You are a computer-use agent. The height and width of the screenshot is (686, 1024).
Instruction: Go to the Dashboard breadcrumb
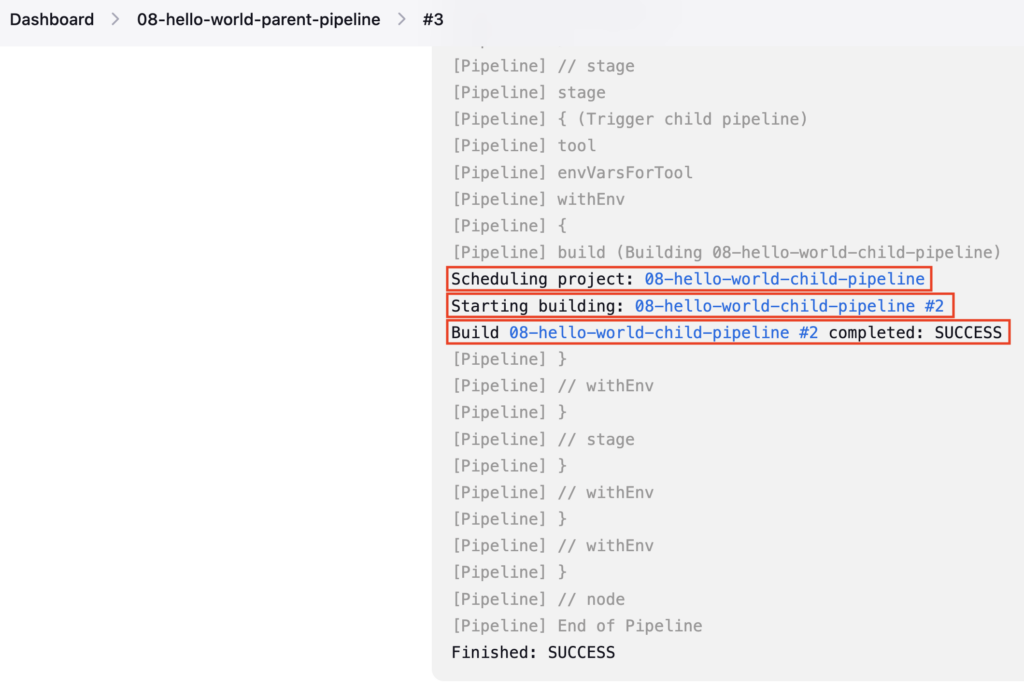52,20
